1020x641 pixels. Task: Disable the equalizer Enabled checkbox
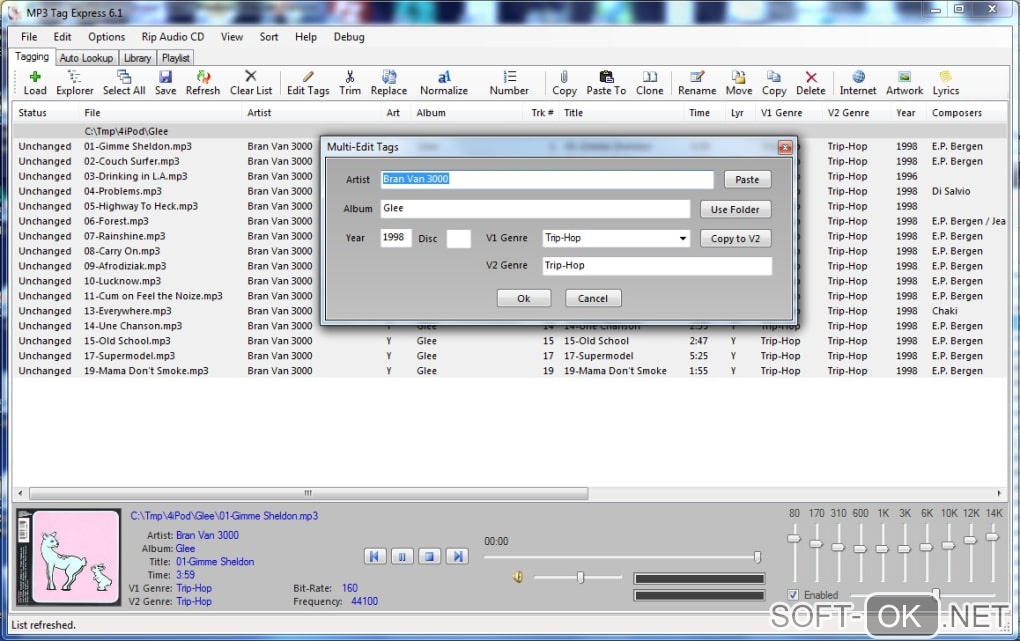[793, 595]
